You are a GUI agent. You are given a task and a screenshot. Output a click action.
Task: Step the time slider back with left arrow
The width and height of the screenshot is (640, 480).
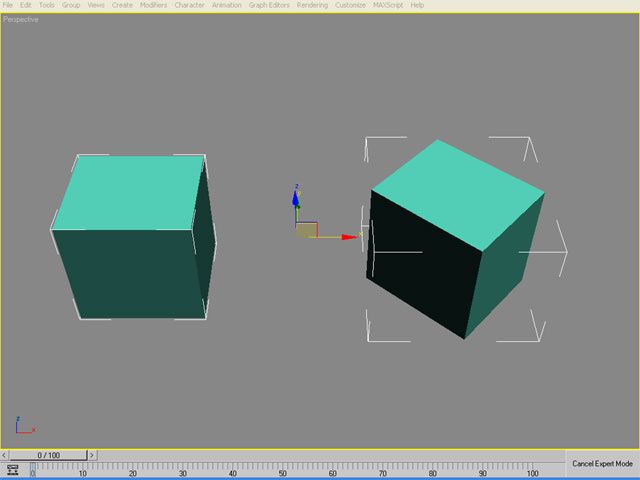(4, 455)
